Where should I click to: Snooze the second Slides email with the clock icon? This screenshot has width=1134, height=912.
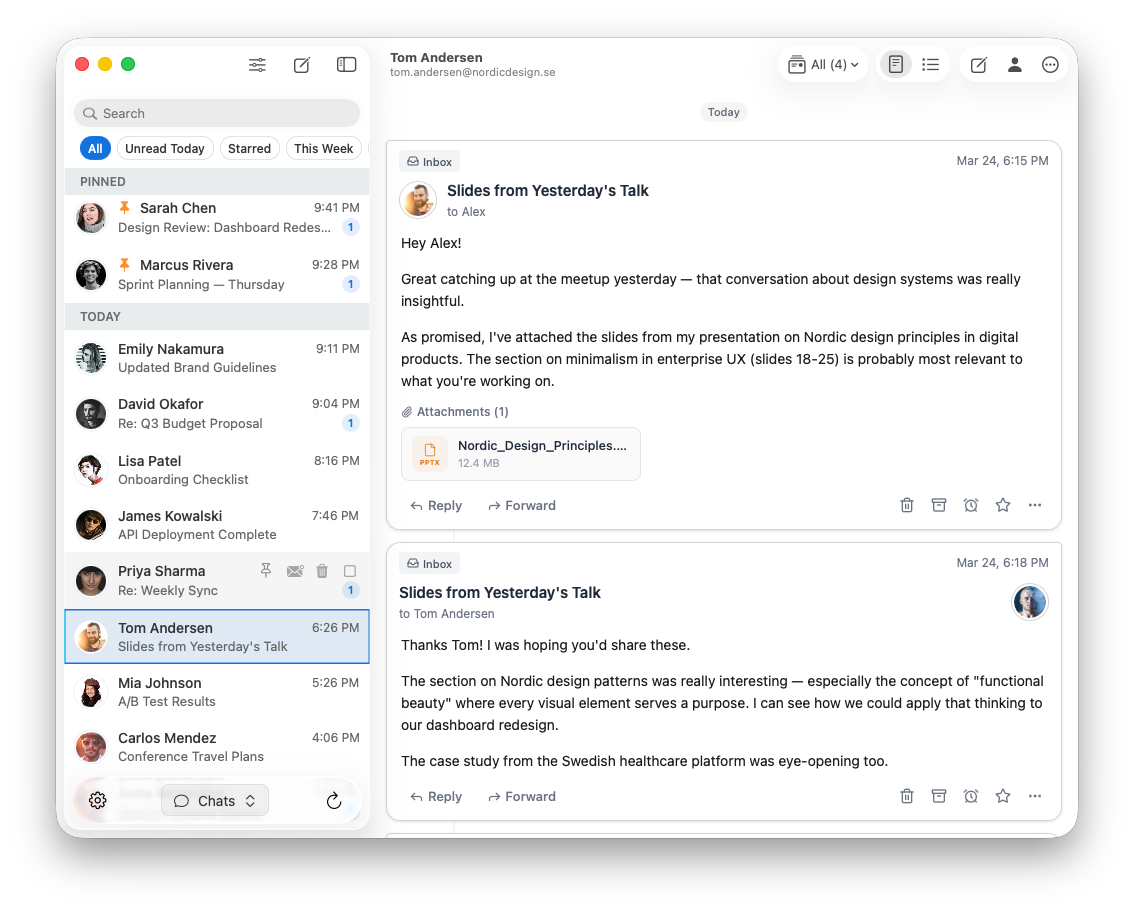[x=970, y=796]
